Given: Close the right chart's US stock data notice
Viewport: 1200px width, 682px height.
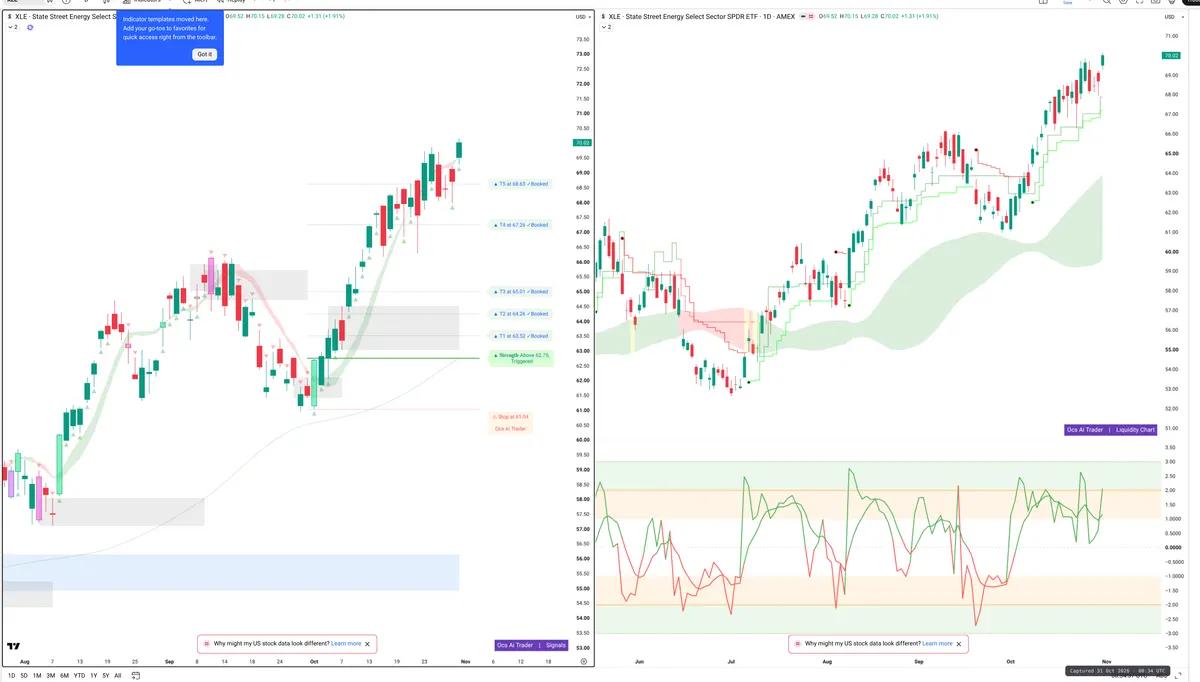Looking at the screenshot, I should pyautogui.click(x=958, y=644).
